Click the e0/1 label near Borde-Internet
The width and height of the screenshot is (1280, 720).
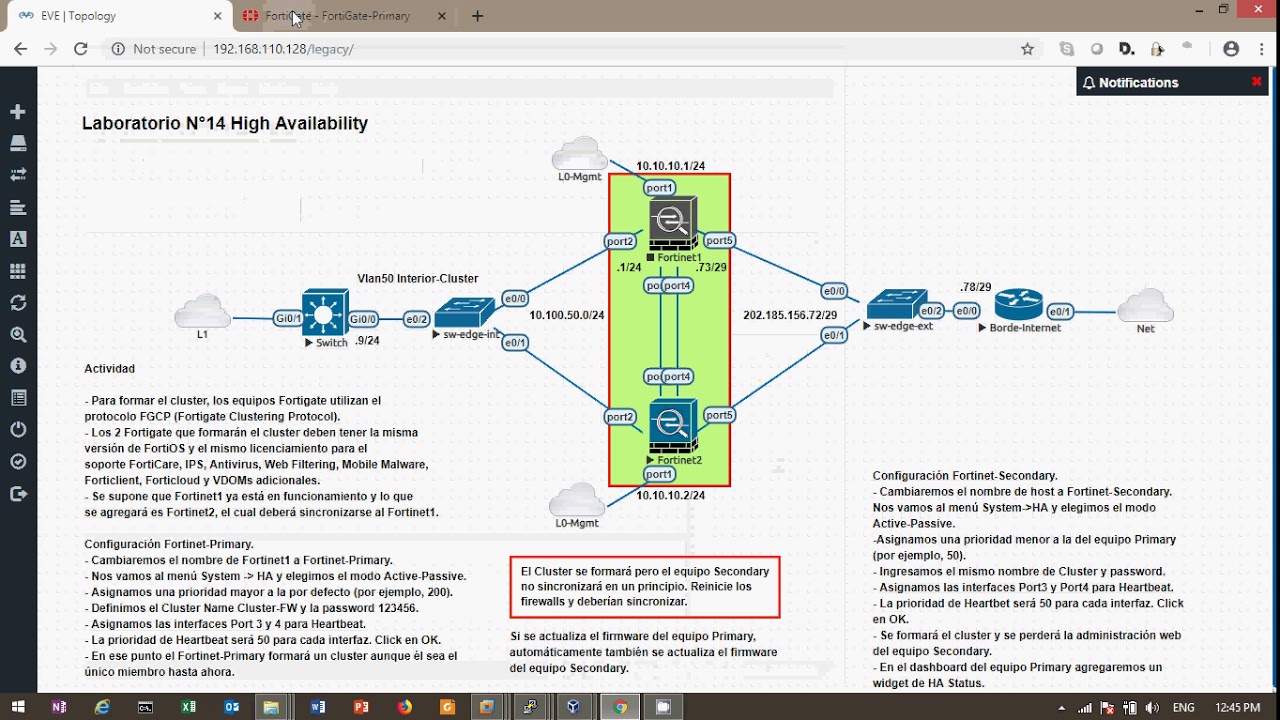(x=1060, y=311)
